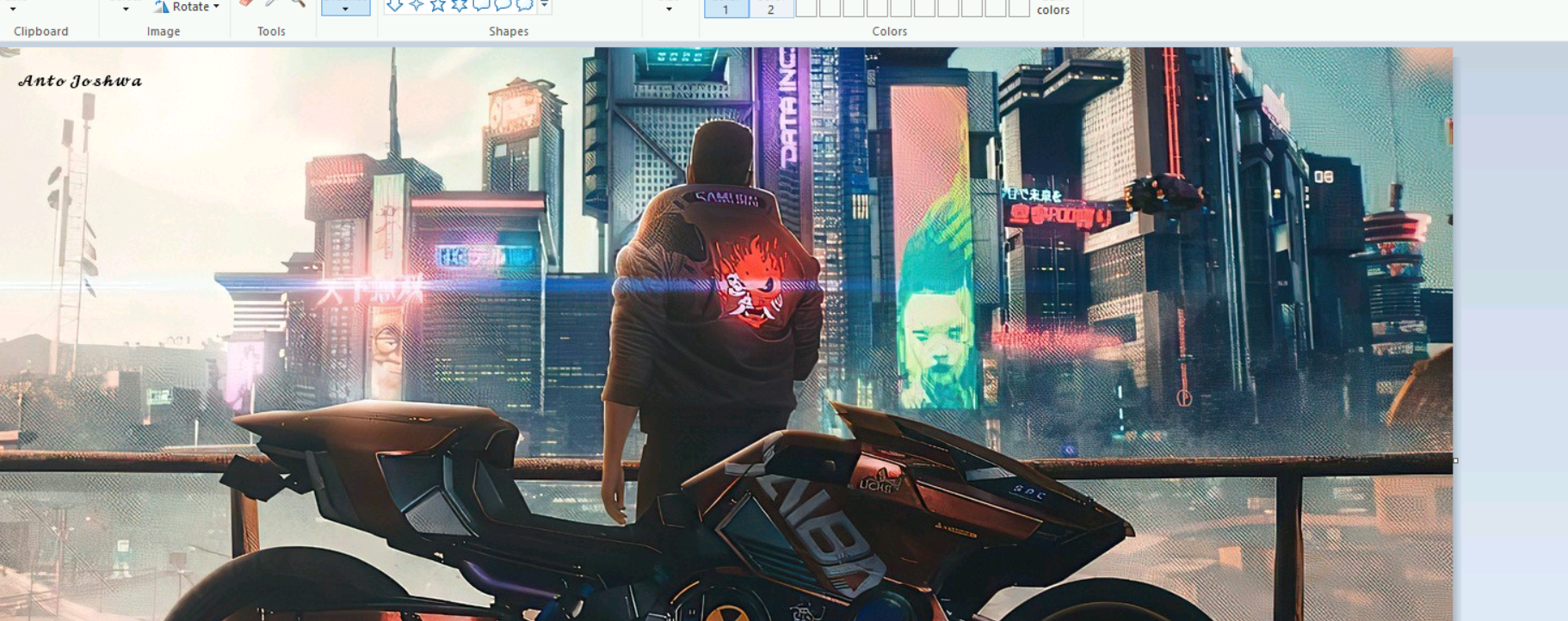
Task: Click the Anto Joshwa text on canvas
Action: pos(80,81)
